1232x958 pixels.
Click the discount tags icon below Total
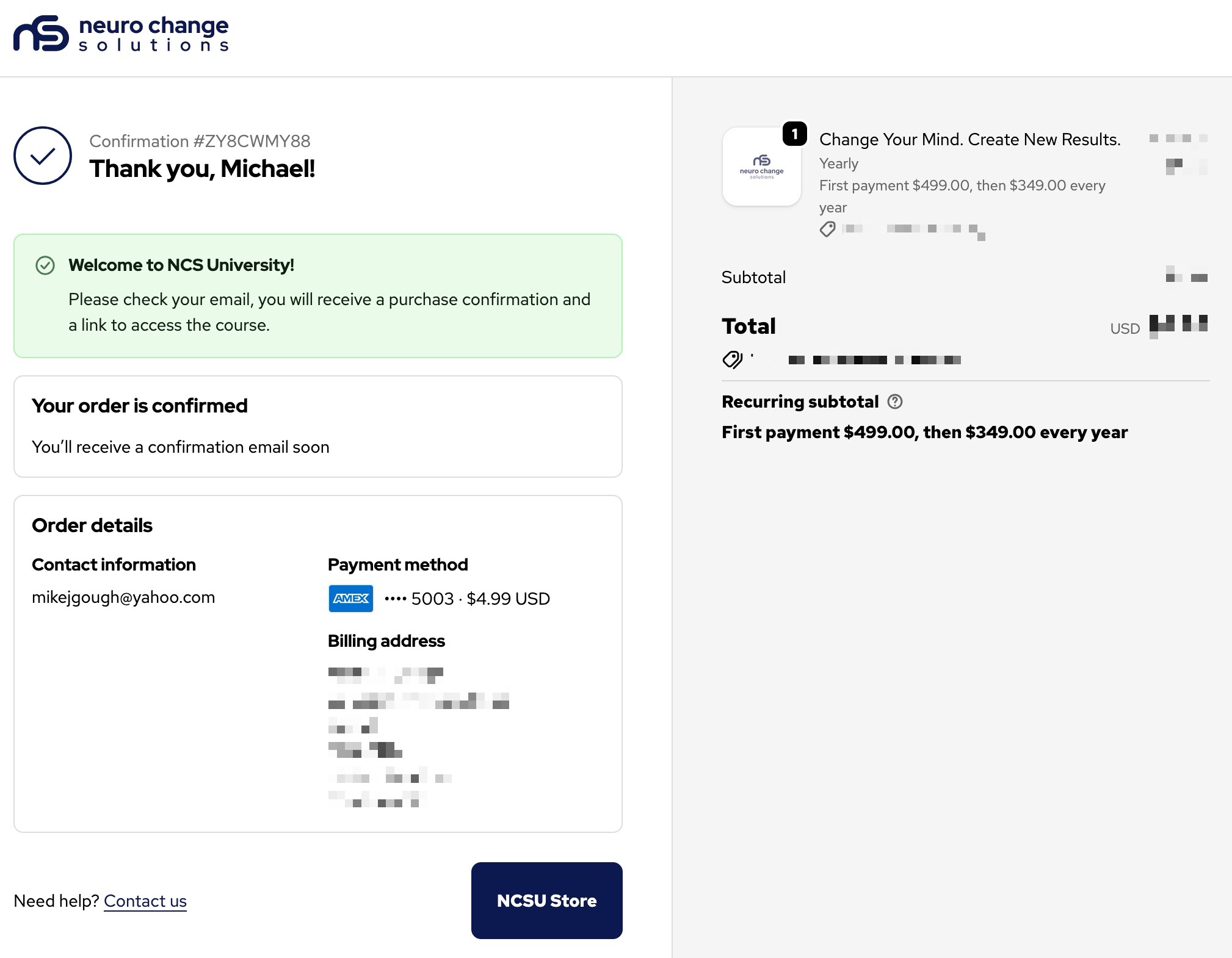click(x=732, y=360)
